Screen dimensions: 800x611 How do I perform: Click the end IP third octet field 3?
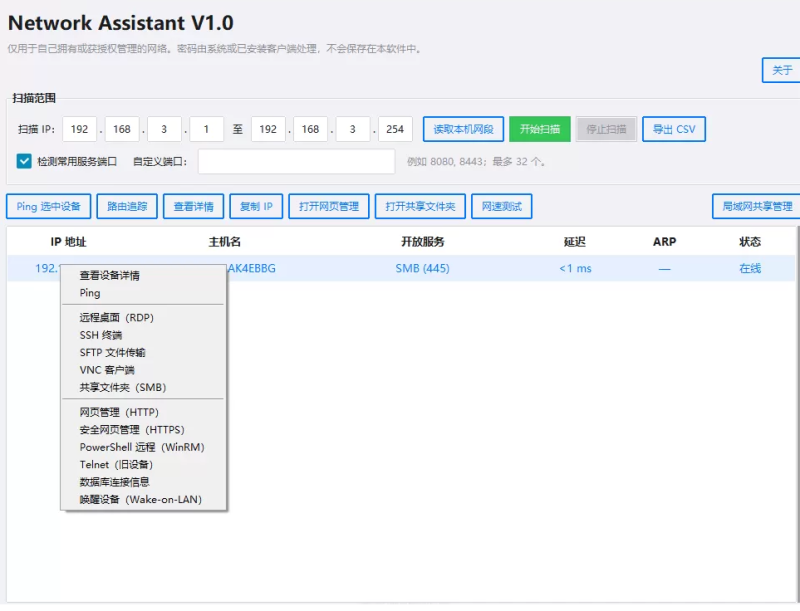pyautogui.click(x=353, y=129)
